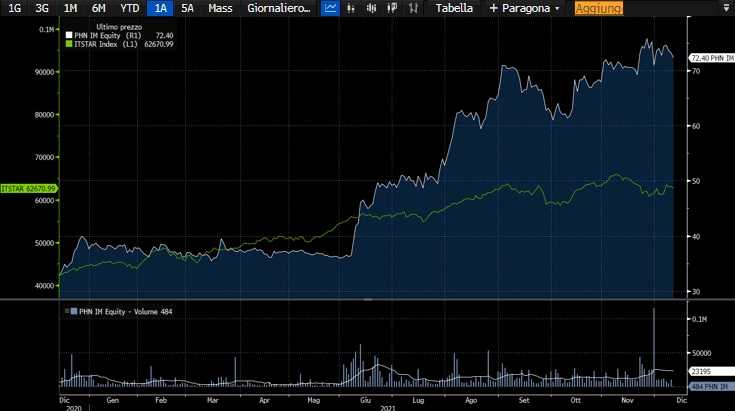This screenshot has width=735, height=411.
Task: Select the Mass maximum range tab
Action: click(220, 8)
